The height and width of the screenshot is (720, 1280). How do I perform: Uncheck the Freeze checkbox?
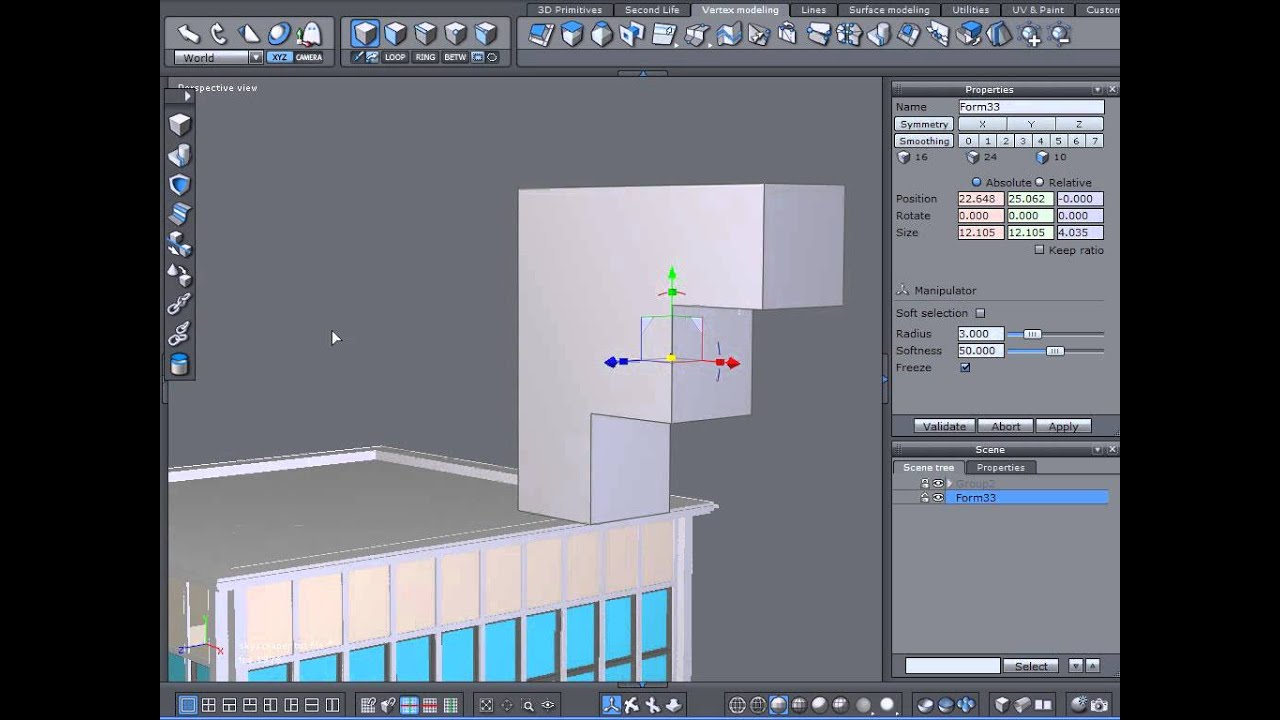pyautogui.click(x=965, y=368)
